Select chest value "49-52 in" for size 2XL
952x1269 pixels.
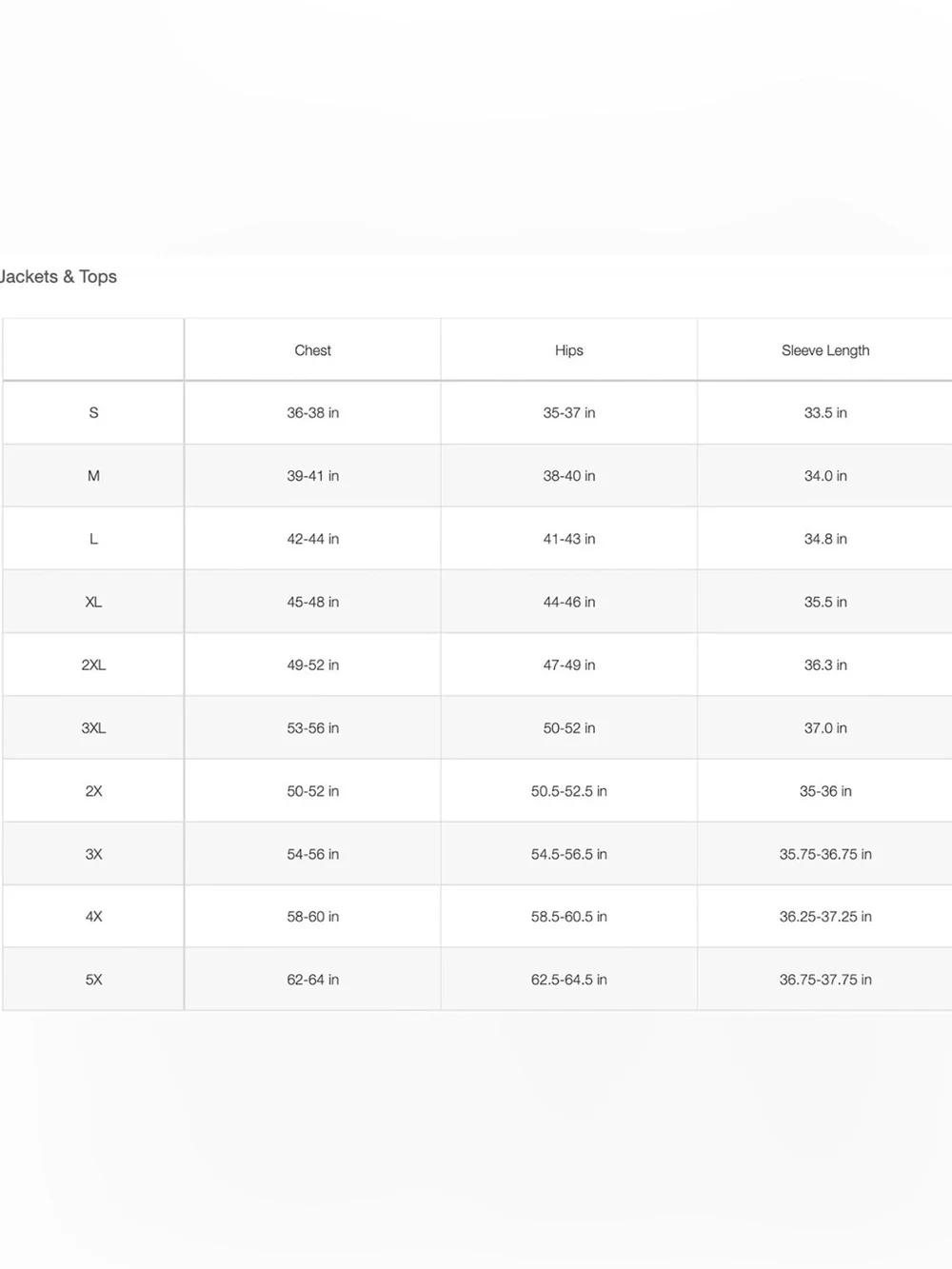tap(312, 664)
